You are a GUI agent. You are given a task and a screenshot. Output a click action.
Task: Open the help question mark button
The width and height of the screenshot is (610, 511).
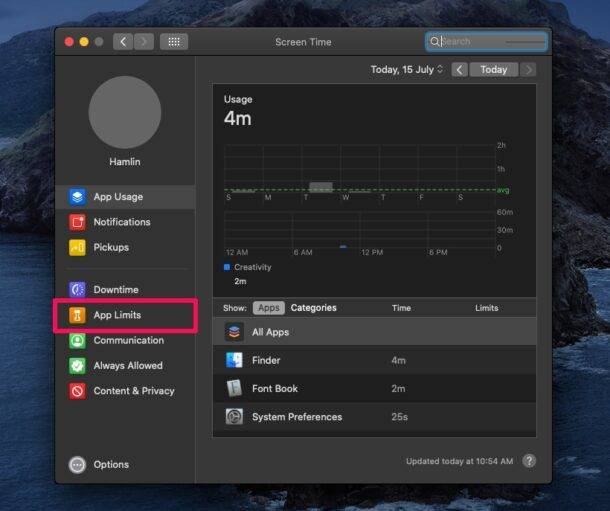529,461
